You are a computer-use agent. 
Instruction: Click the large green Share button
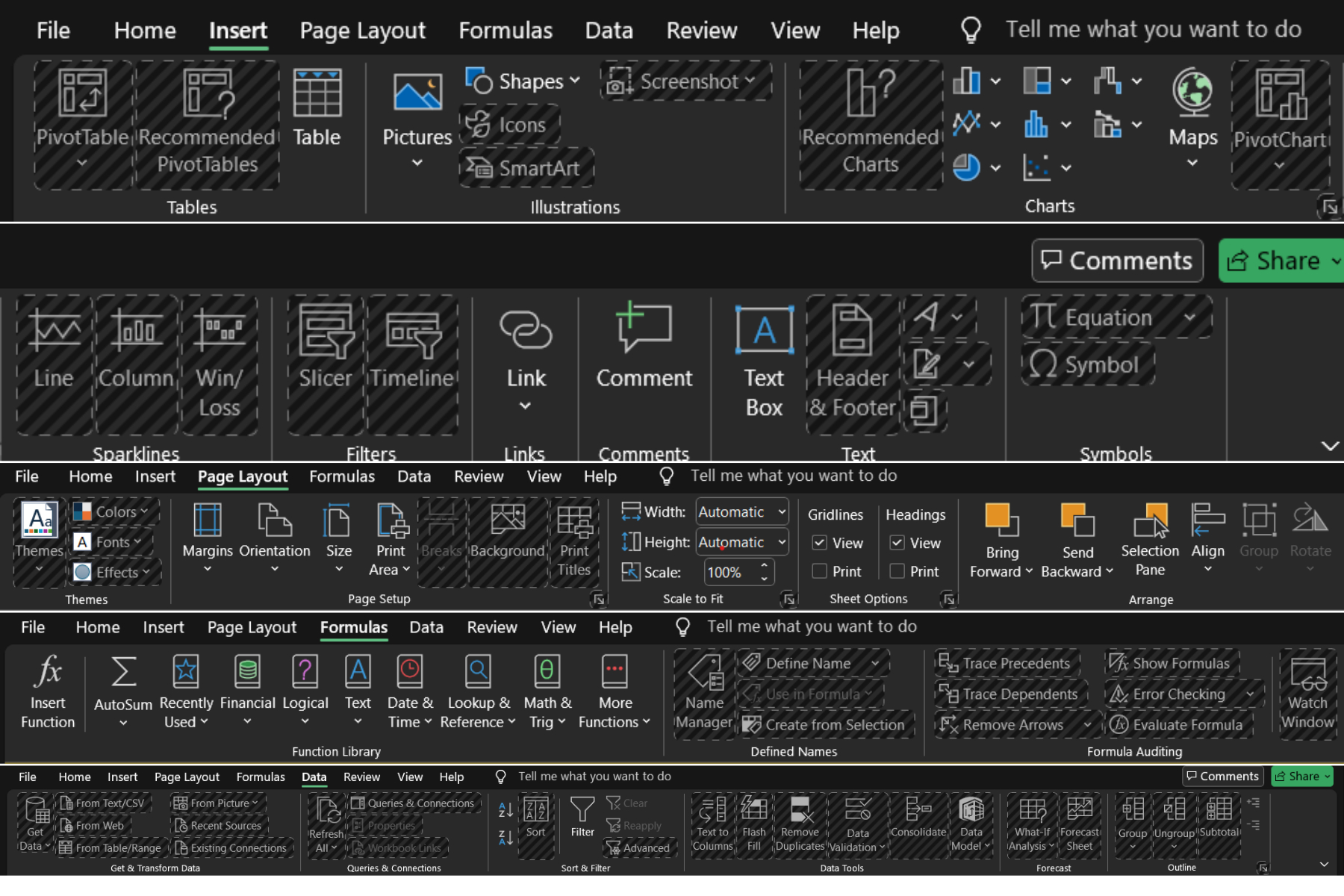pos(1281,261)
